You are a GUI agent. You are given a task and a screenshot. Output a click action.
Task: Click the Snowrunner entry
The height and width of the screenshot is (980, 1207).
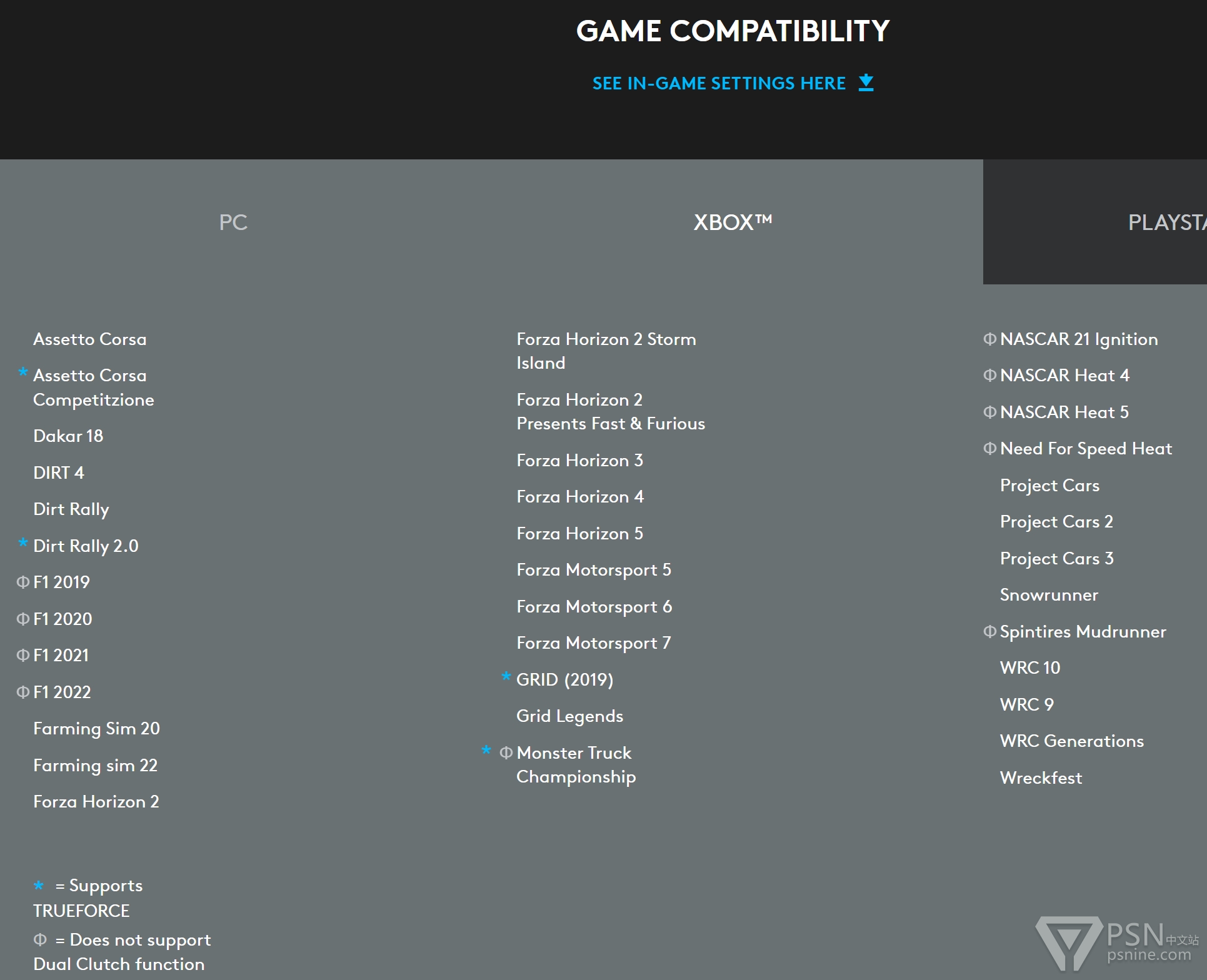coord(1049,595)
